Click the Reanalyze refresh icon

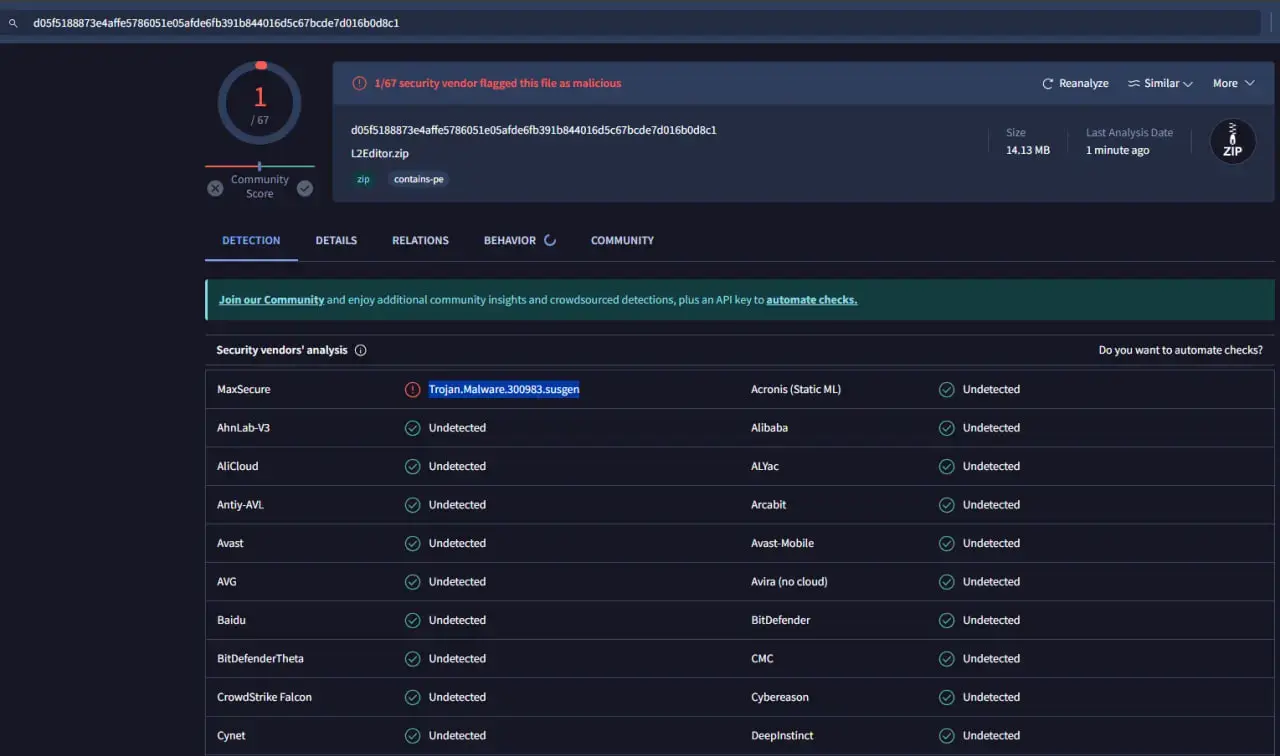click(x=1048, y=84)
